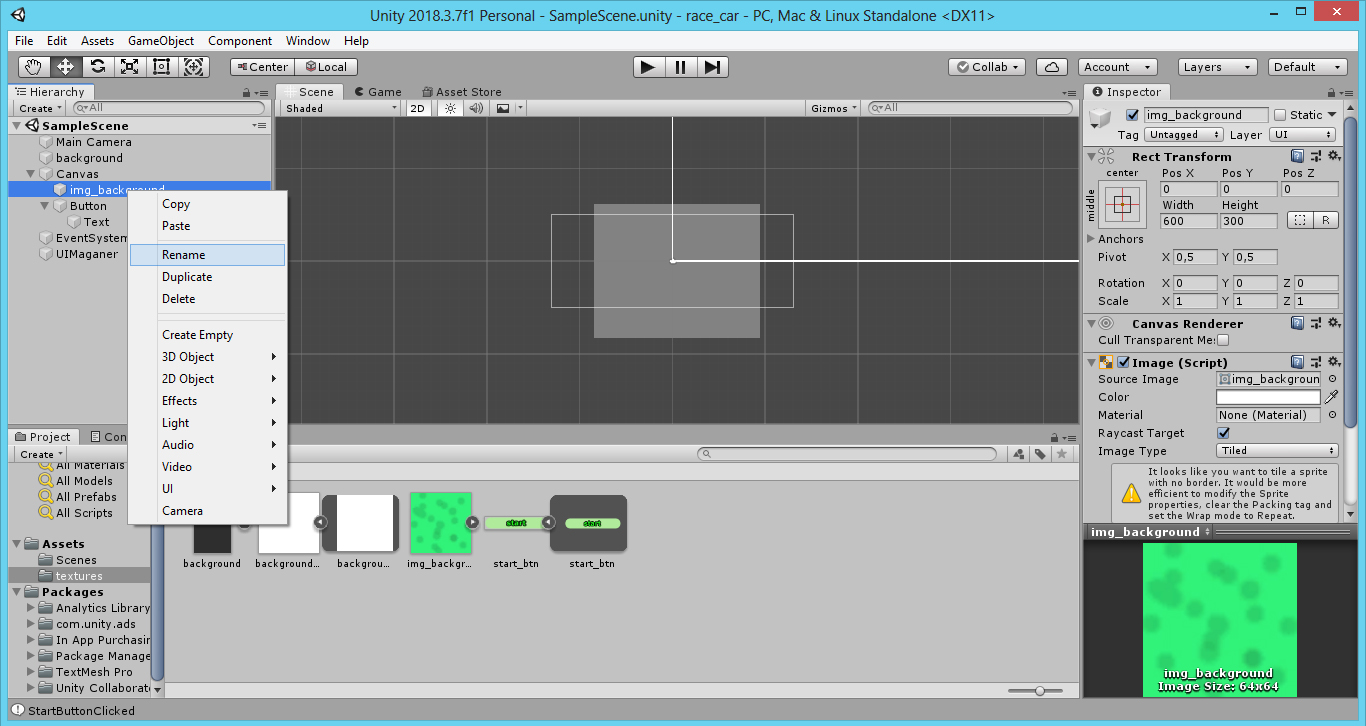Open the Layer dropdown showing UI

click(1303, 135)
